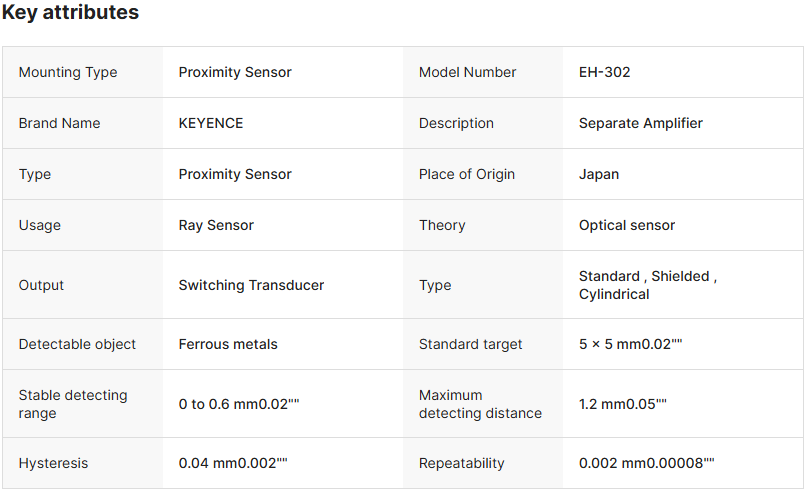Click the Key attributes heading

tap(70, 13)
